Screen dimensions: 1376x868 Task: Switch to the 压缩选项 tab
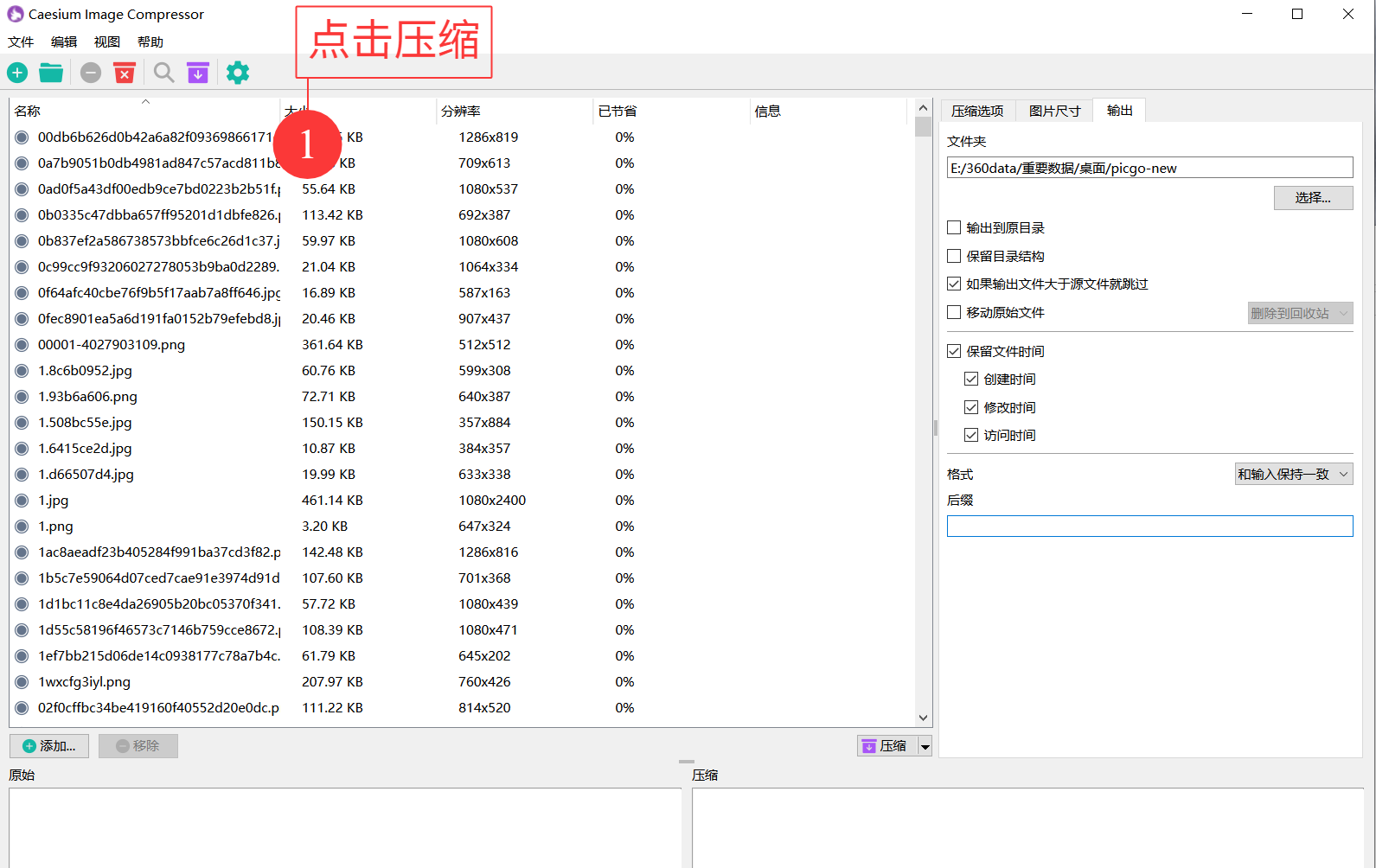(977, 111)
